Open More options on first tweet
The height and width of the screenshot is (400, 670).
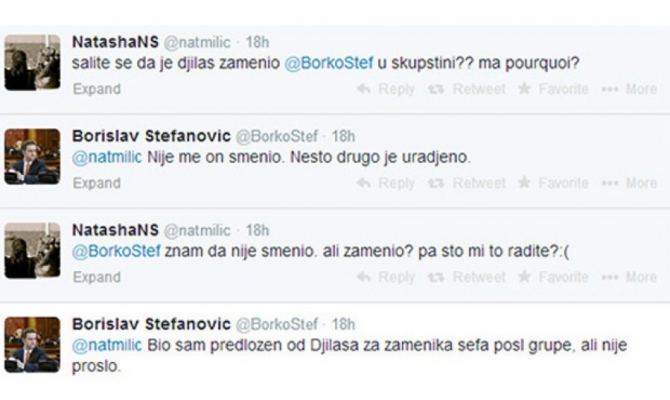click(629, 89)
